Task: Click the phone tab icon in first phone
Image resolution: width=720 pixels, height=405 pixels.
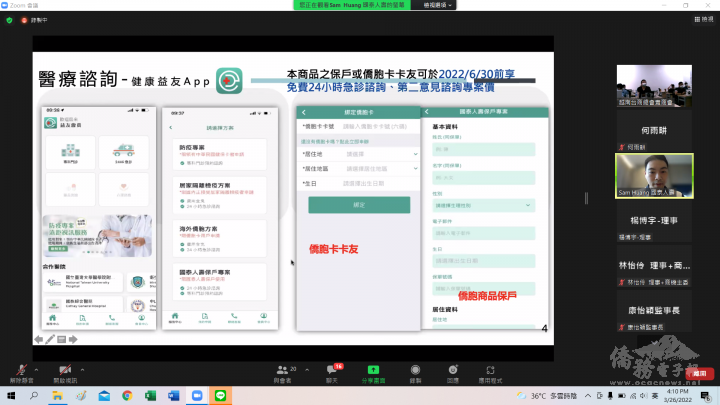Action: [112, 320]
